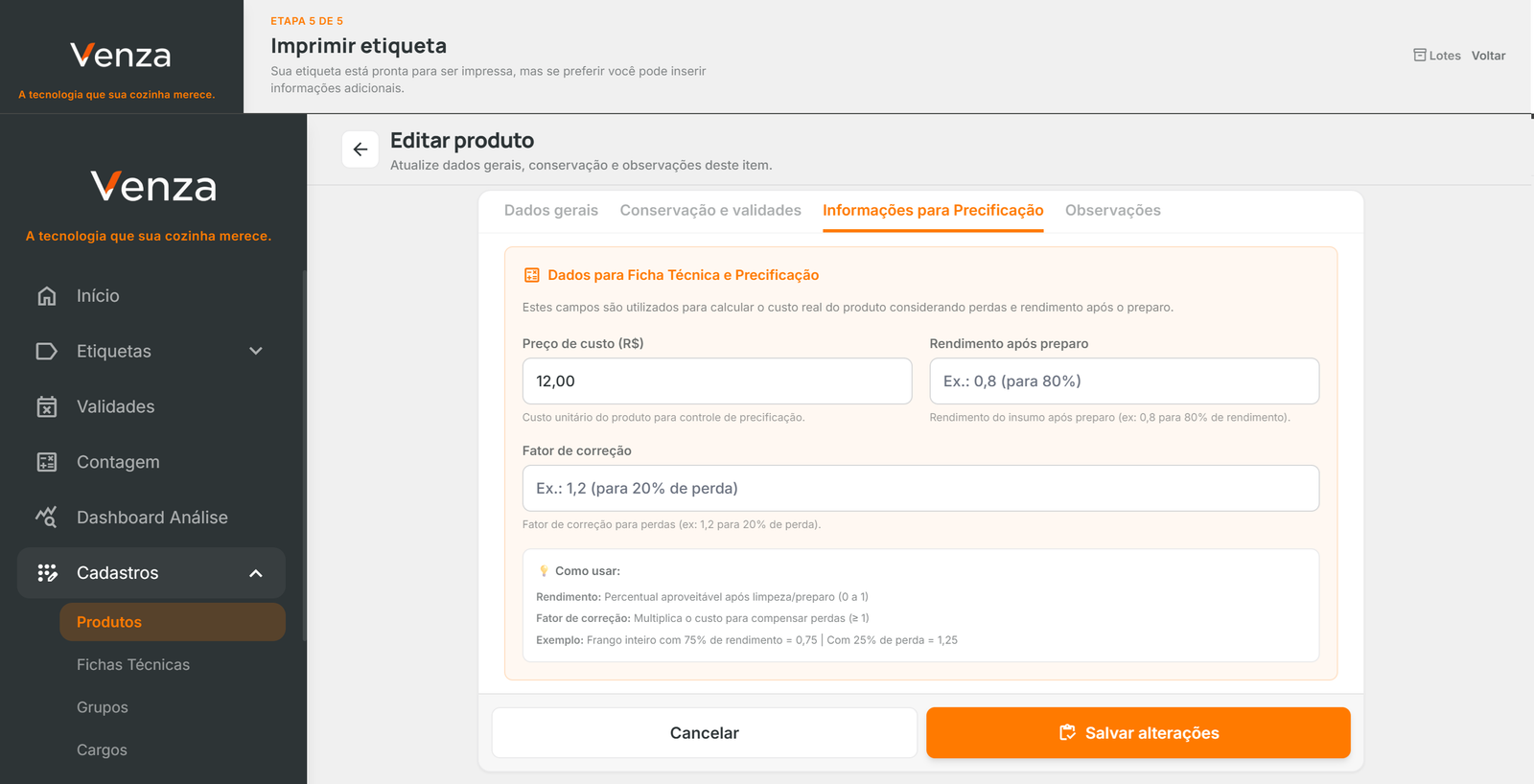1534x784 pixels.
Task: Collapse the Cadastros submenu chevron
Action: [256, 573]
